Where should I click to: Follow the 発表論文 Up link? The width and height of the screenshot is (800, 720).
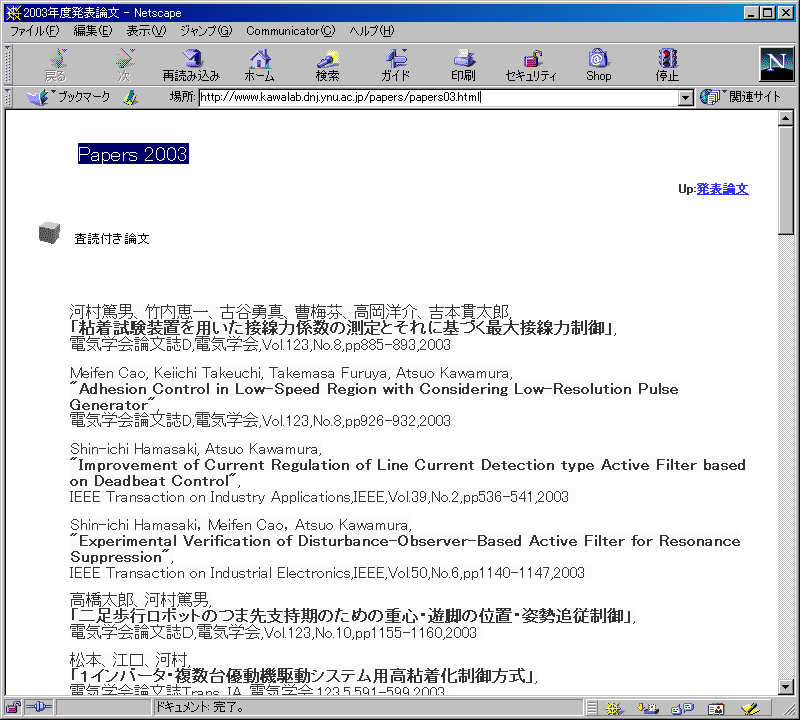pyautogui.click(x=722, y=189)
